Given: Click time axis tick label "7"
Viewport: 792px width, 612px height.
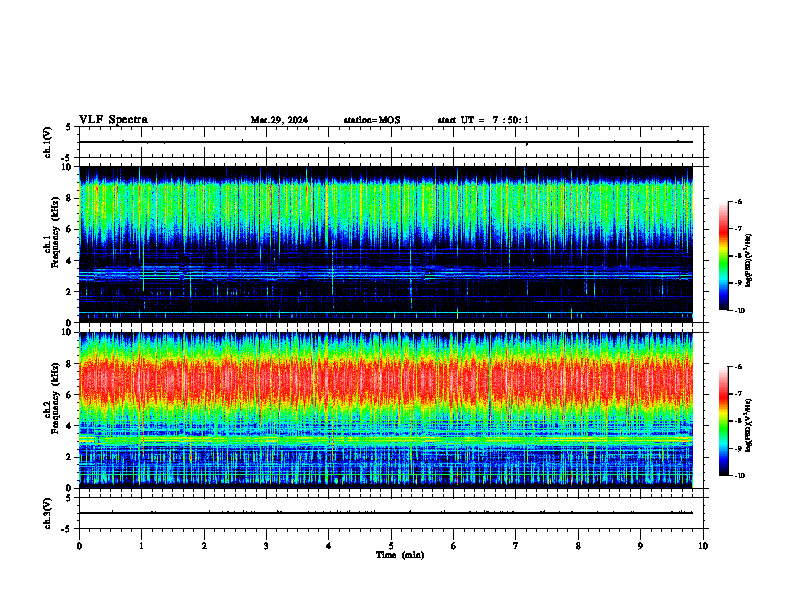Looking at the screenshot, I should click(516, 546).
